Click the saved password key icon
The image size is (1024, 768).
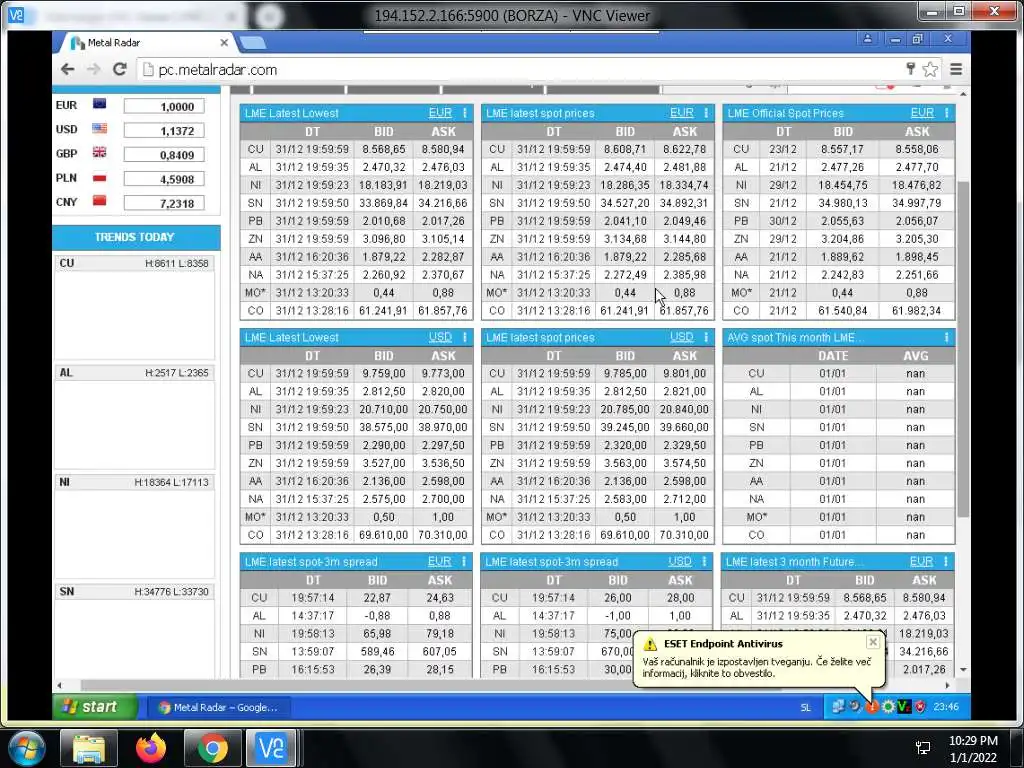(910, 69)
